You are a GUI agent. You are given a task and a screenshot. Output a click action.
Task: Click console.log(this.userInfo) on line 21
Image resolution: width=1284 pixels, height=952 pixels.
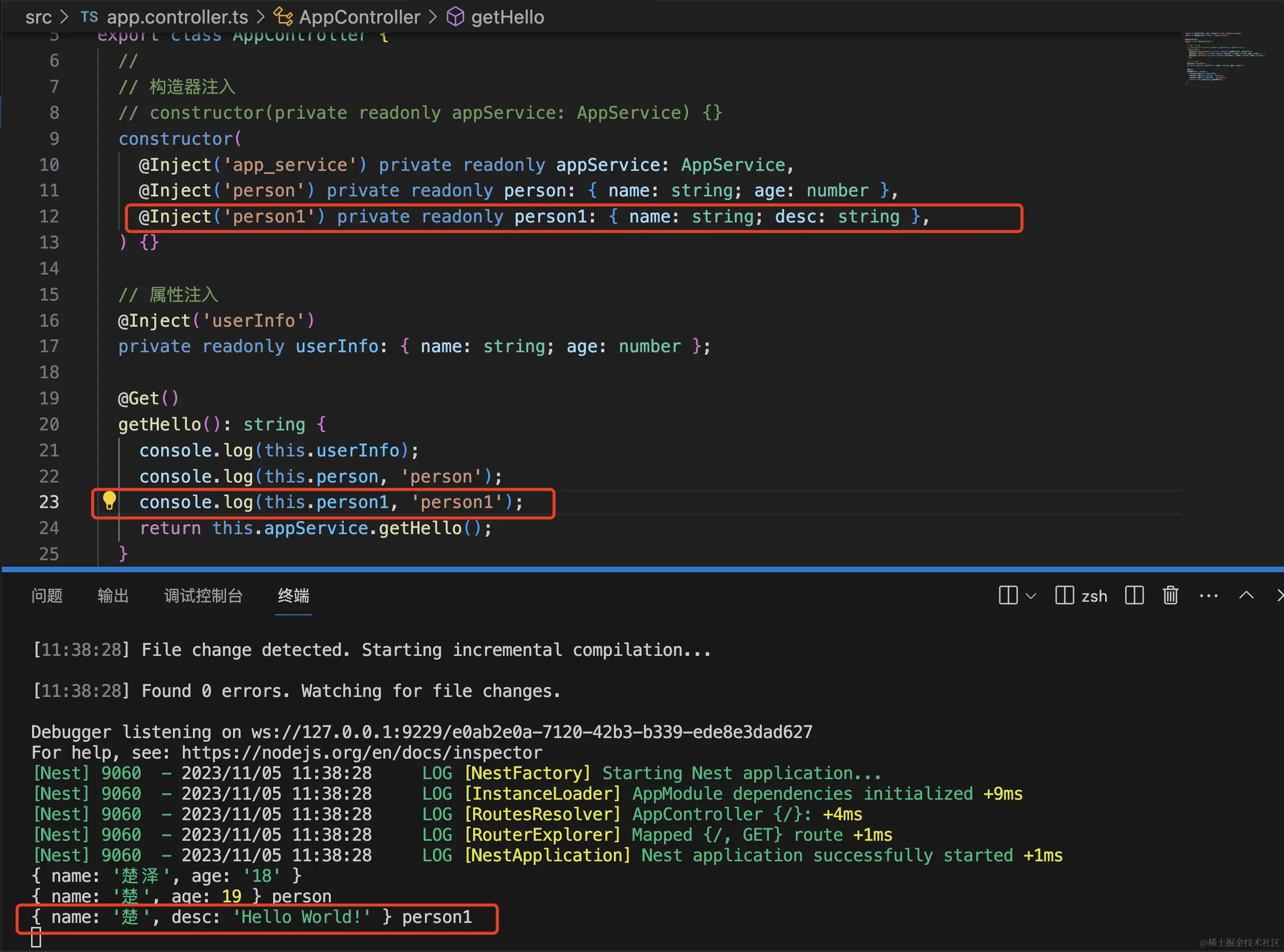[279, 450]
